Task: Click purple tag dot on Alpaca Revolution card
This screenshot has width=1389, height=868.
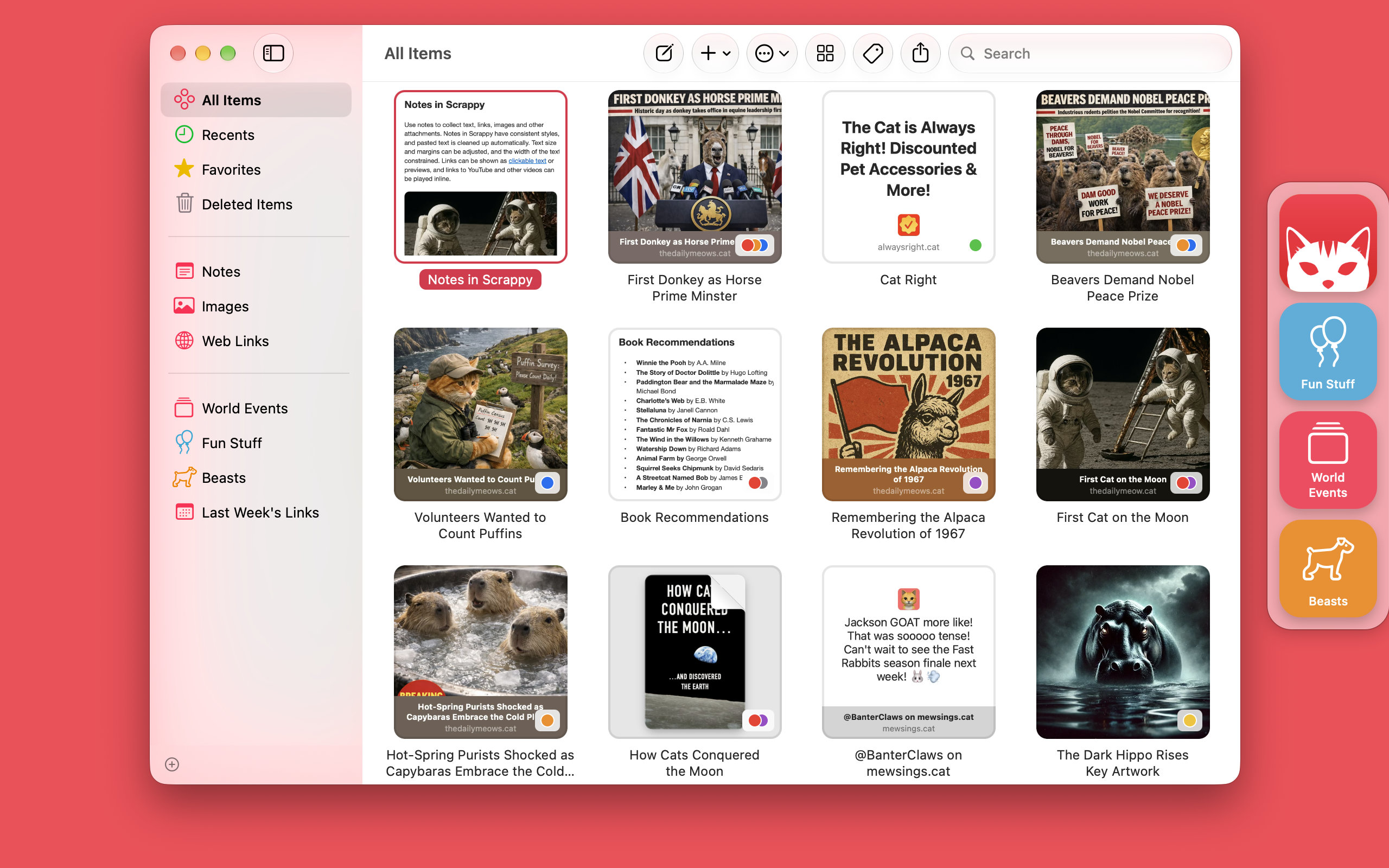Action: click(x=975, y=483)
